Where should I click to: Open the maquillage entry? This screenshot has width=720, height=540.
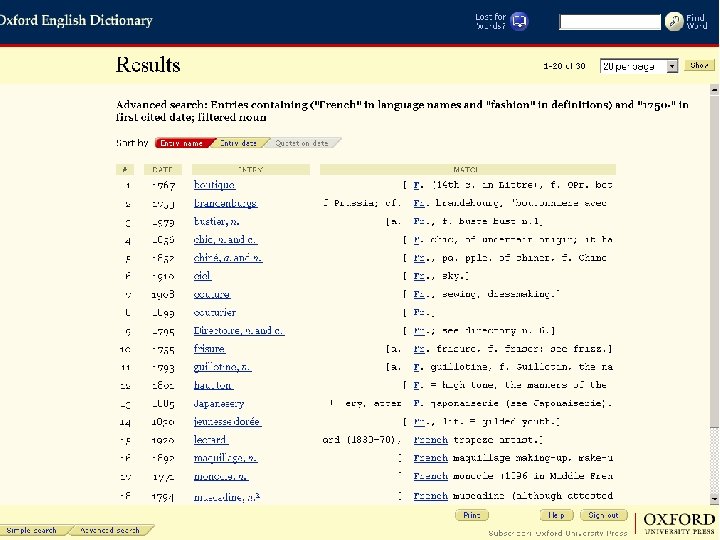tap(225, 458)
